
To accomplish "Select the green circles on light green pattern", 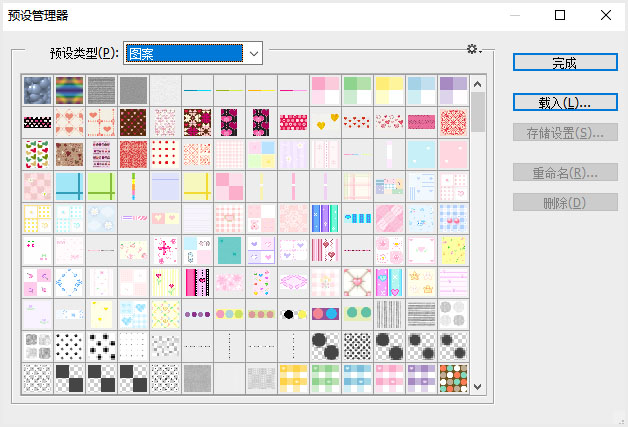I will [x=358, y=315].
